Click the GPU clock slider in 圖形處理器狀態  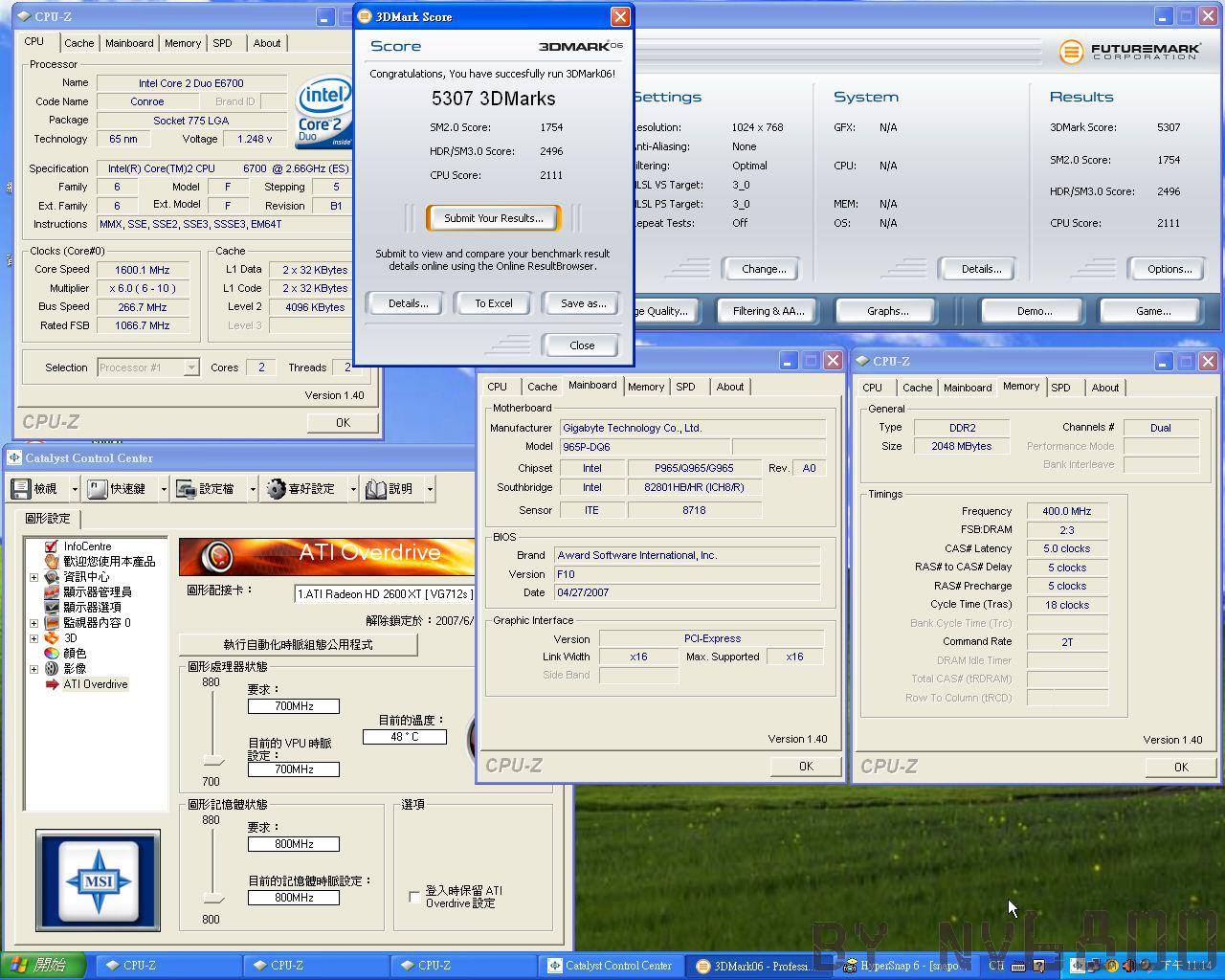point(213,761)
